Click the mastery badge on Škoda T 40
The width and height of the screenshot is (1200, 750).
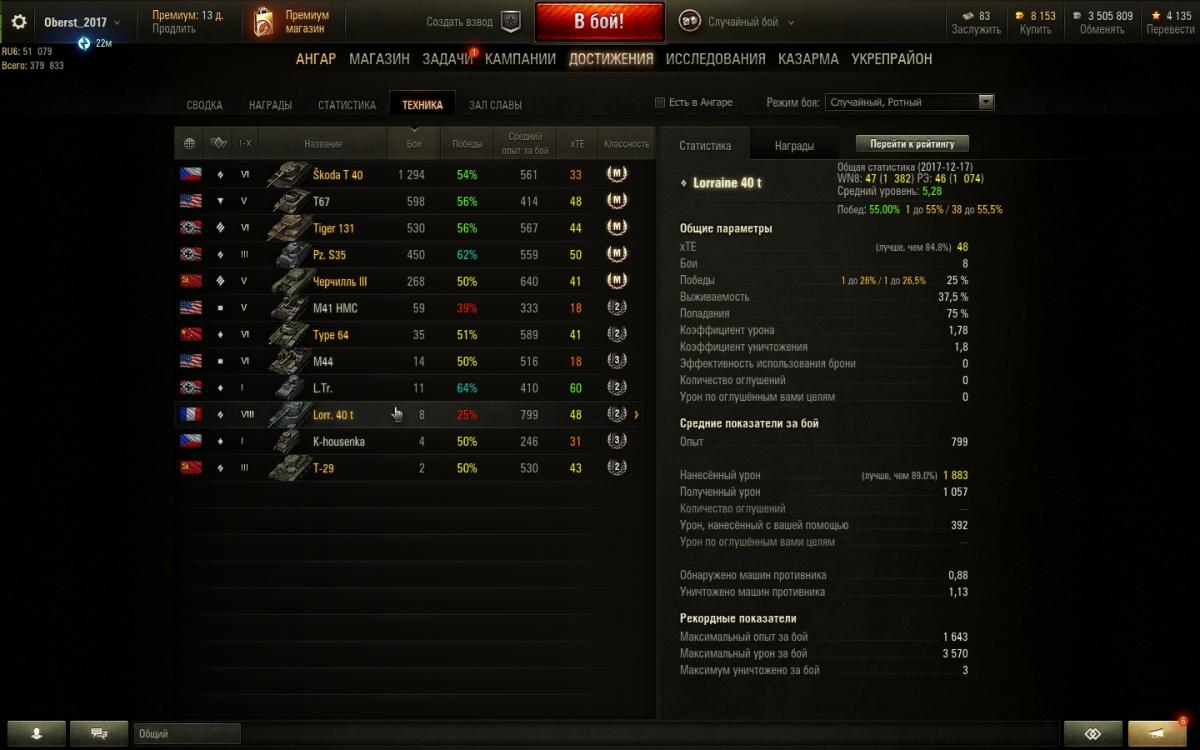(x=617, y=174)
